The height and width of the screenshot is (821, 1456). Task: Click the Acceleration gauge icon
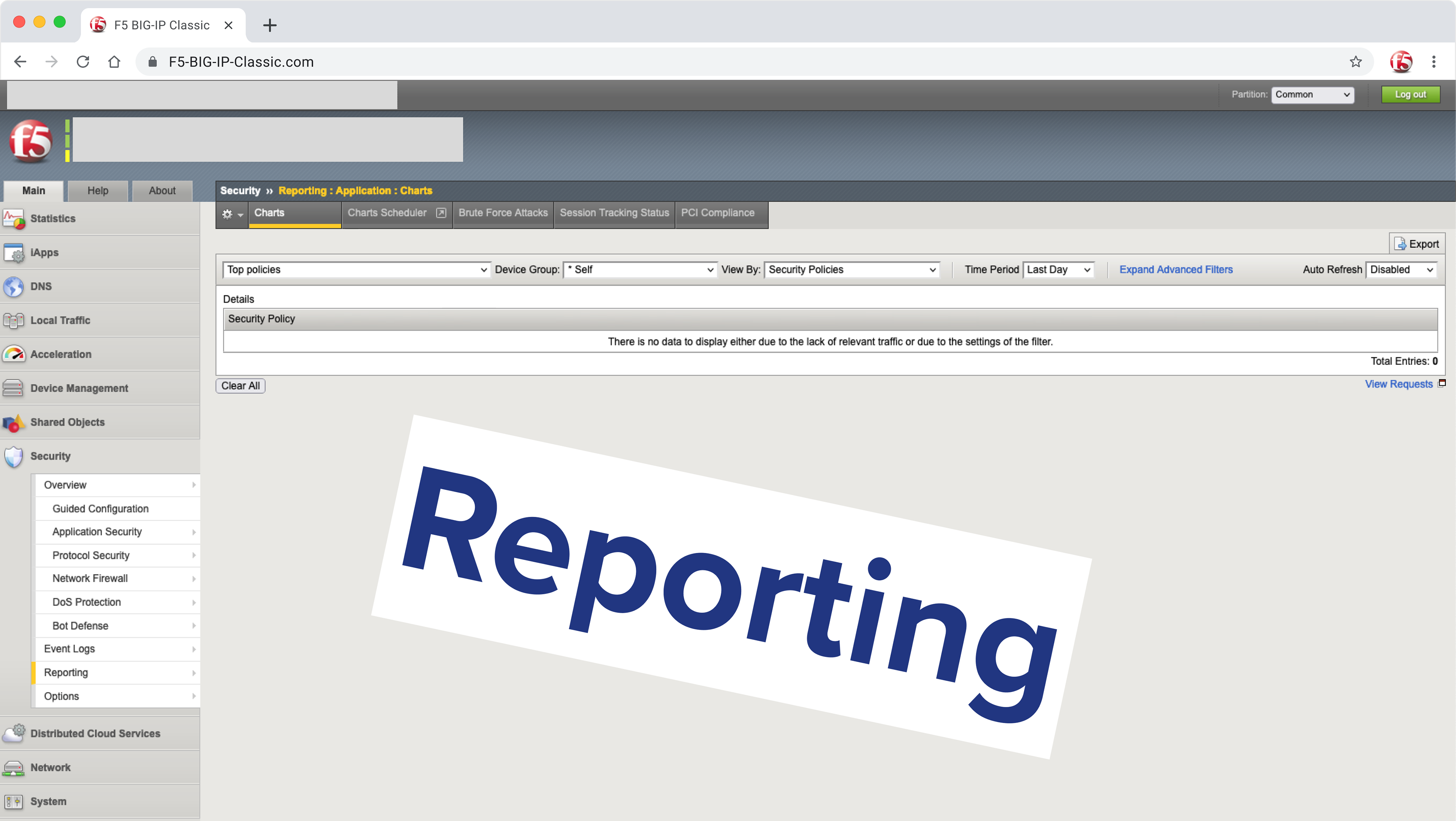point(14,354)
